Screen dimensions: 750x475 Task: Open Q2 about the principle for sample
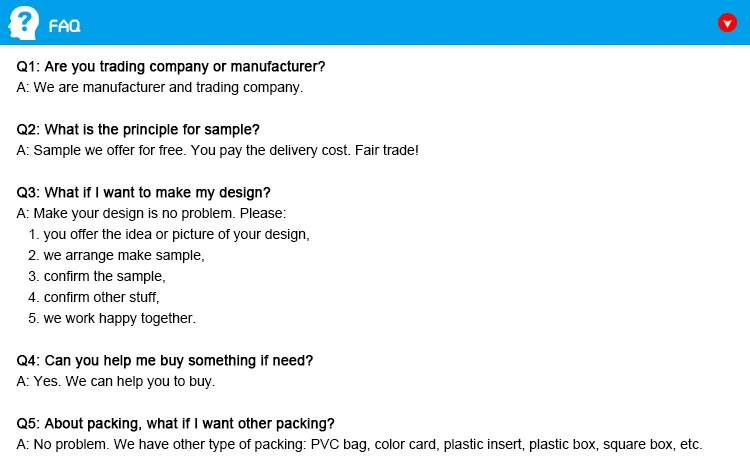point(138,130)
